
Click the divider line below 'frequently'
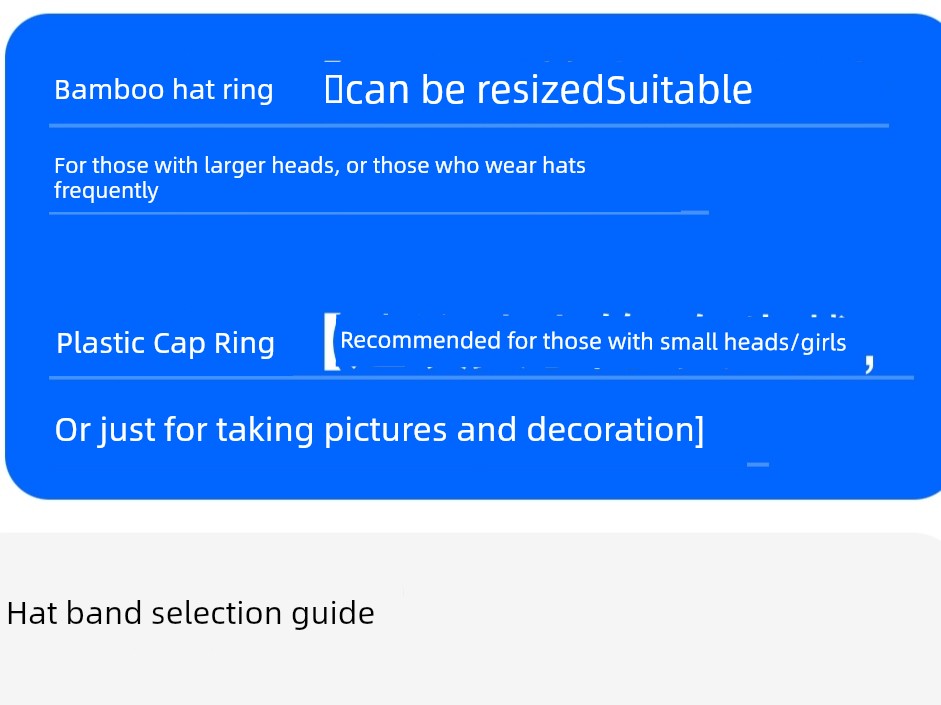[379, 212]
